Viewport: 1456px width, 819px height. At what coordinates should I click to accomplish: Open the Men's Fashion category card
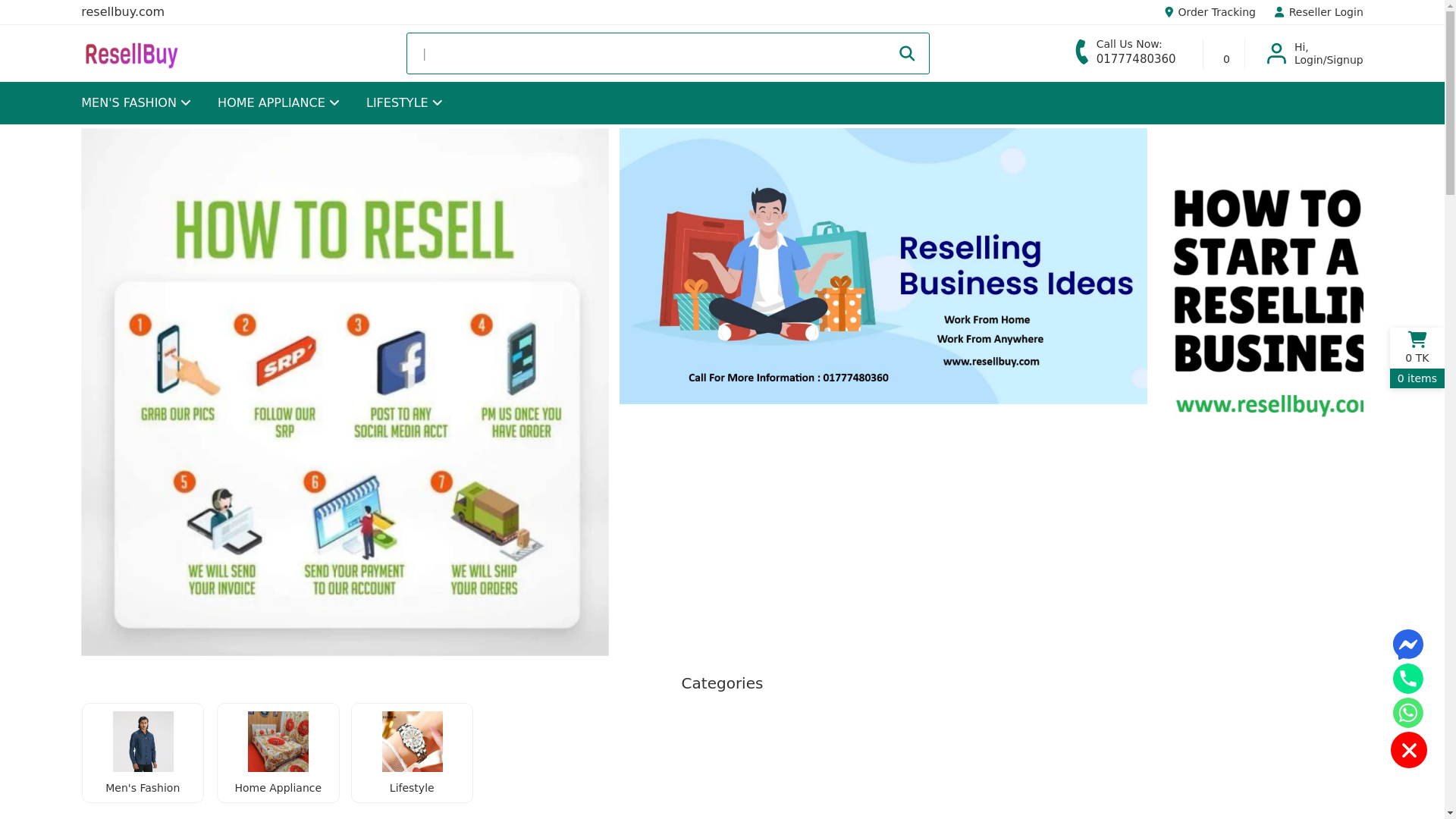[143, 753]
